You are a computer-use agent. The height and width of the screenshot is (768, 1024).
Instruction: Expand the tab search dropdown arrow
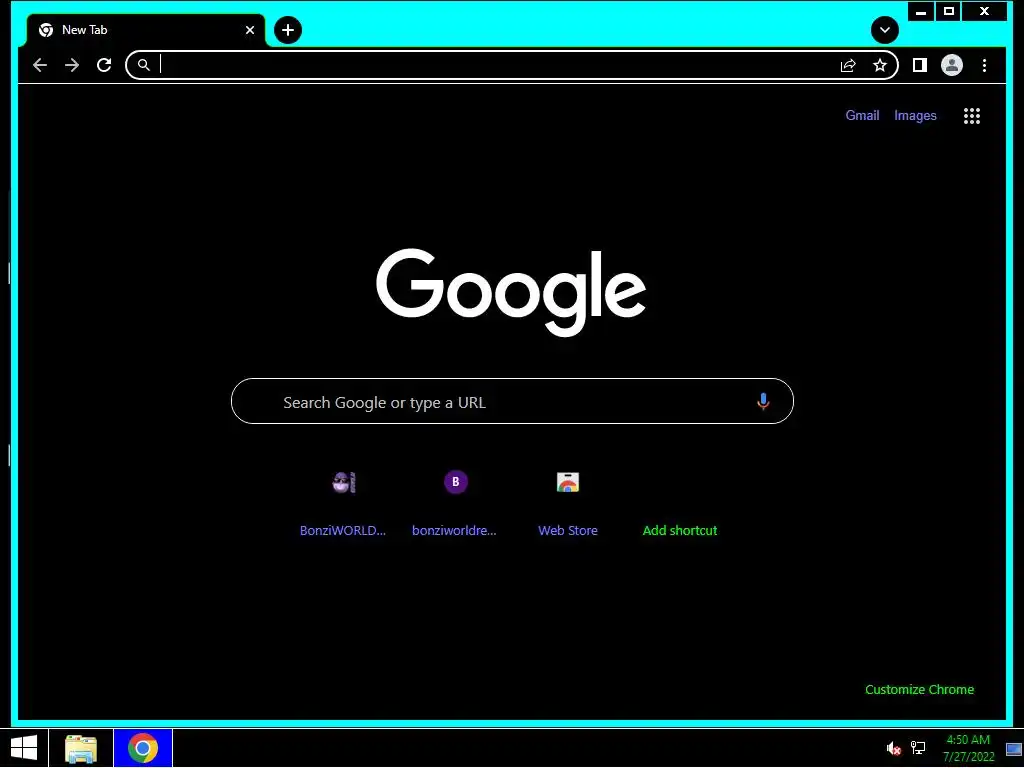(x=885, y=30)
